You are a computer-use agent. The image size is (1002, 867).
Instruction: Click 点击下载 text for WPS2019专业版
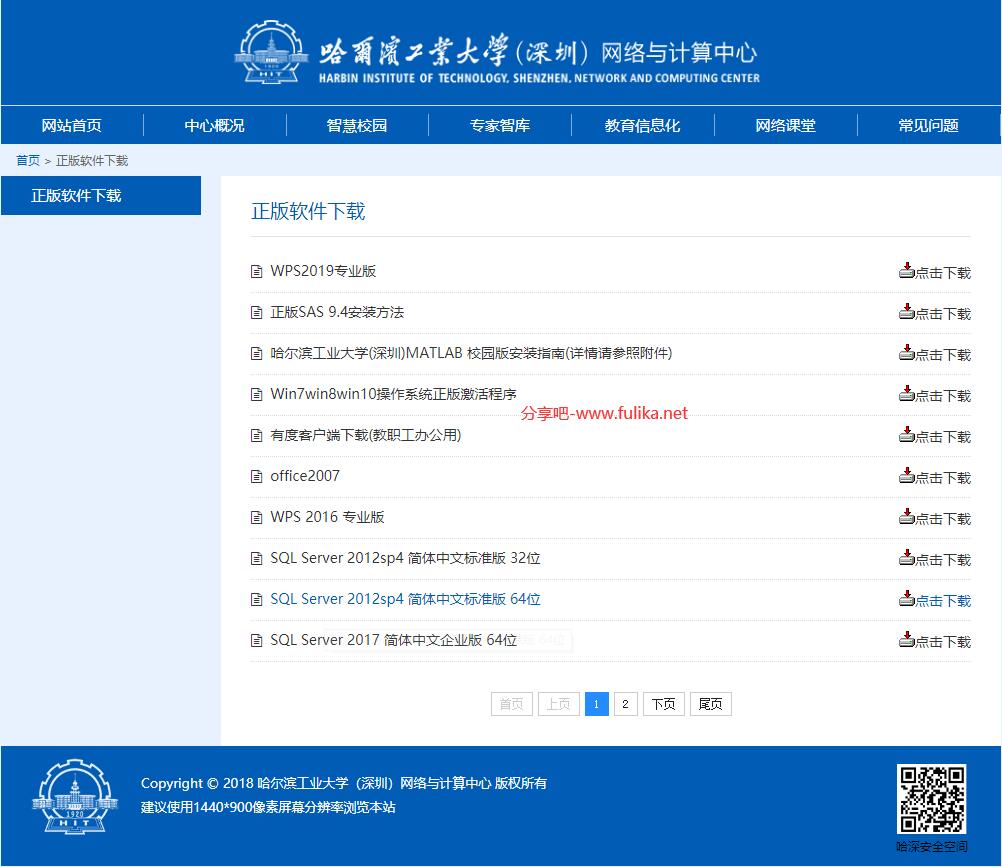point(943,273)
